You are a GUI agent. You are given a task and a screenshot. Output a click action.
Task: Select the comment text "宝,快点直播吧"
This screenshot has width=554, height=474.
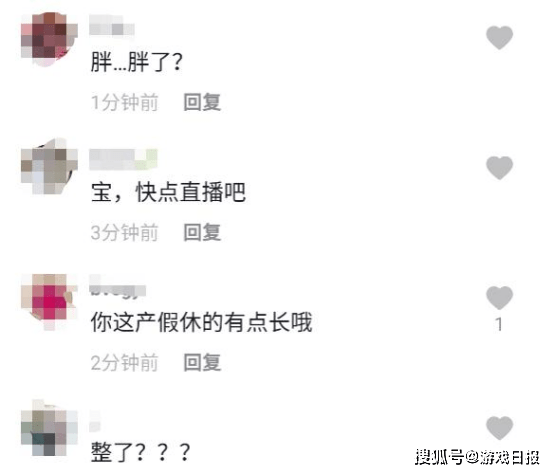(x=168, y=192)
